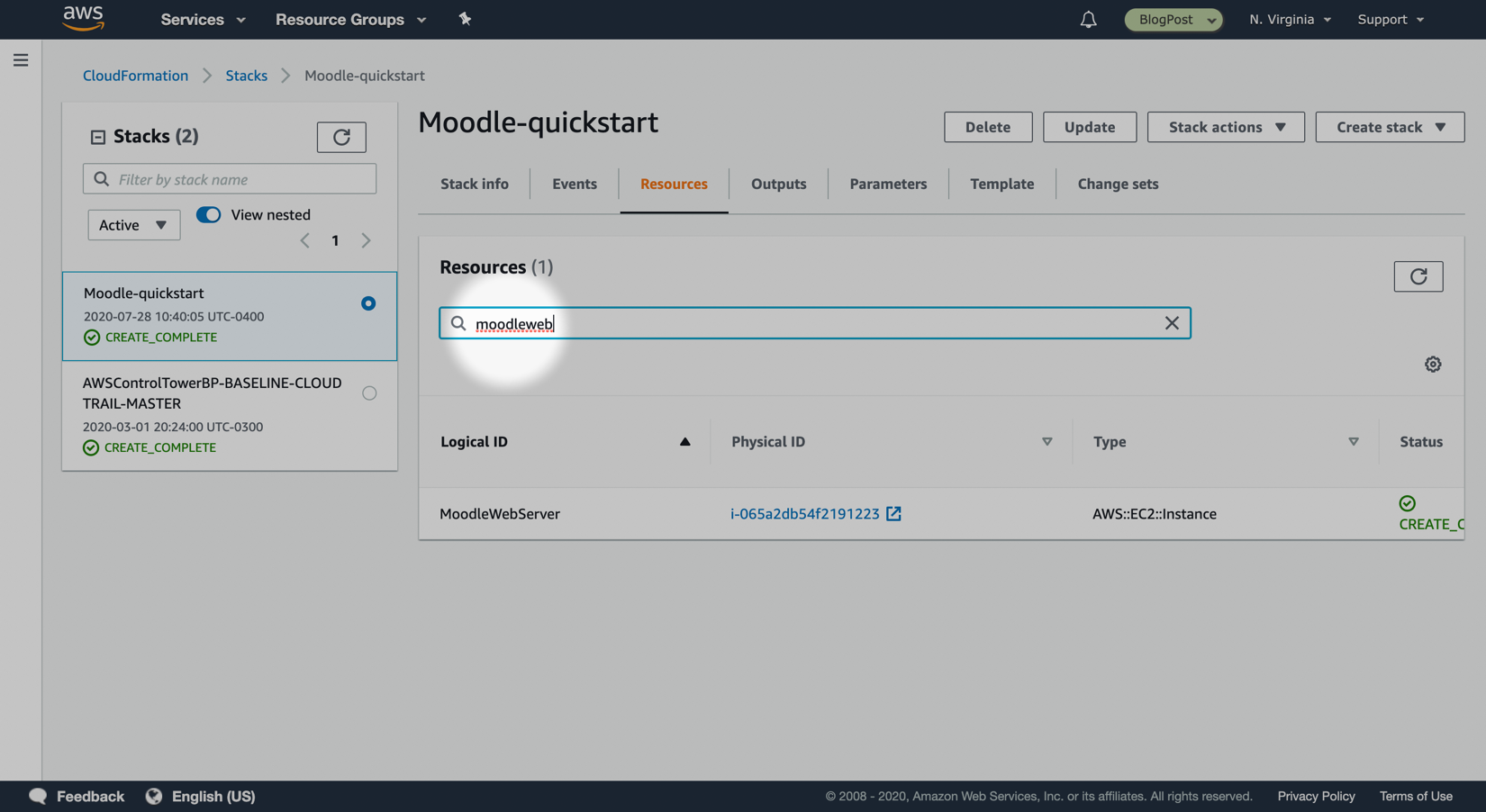Focus the Filter by stack name field

230,179
